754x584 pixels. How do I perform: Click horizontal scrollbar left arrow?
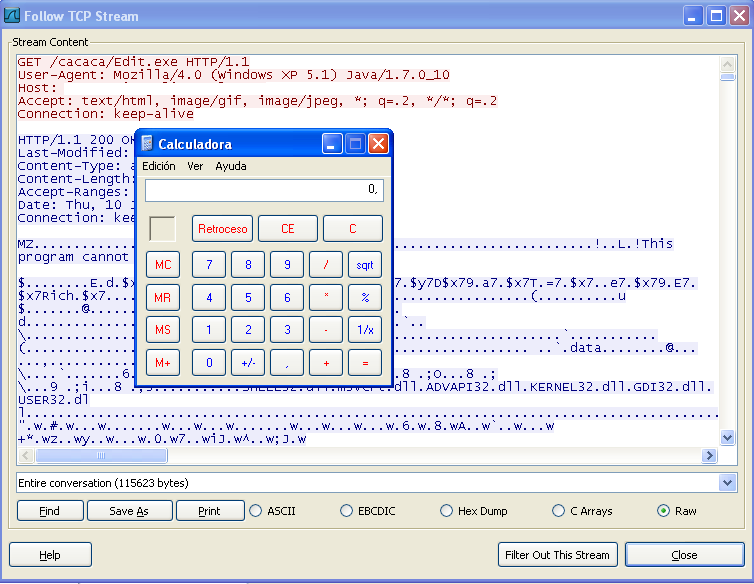26,455
